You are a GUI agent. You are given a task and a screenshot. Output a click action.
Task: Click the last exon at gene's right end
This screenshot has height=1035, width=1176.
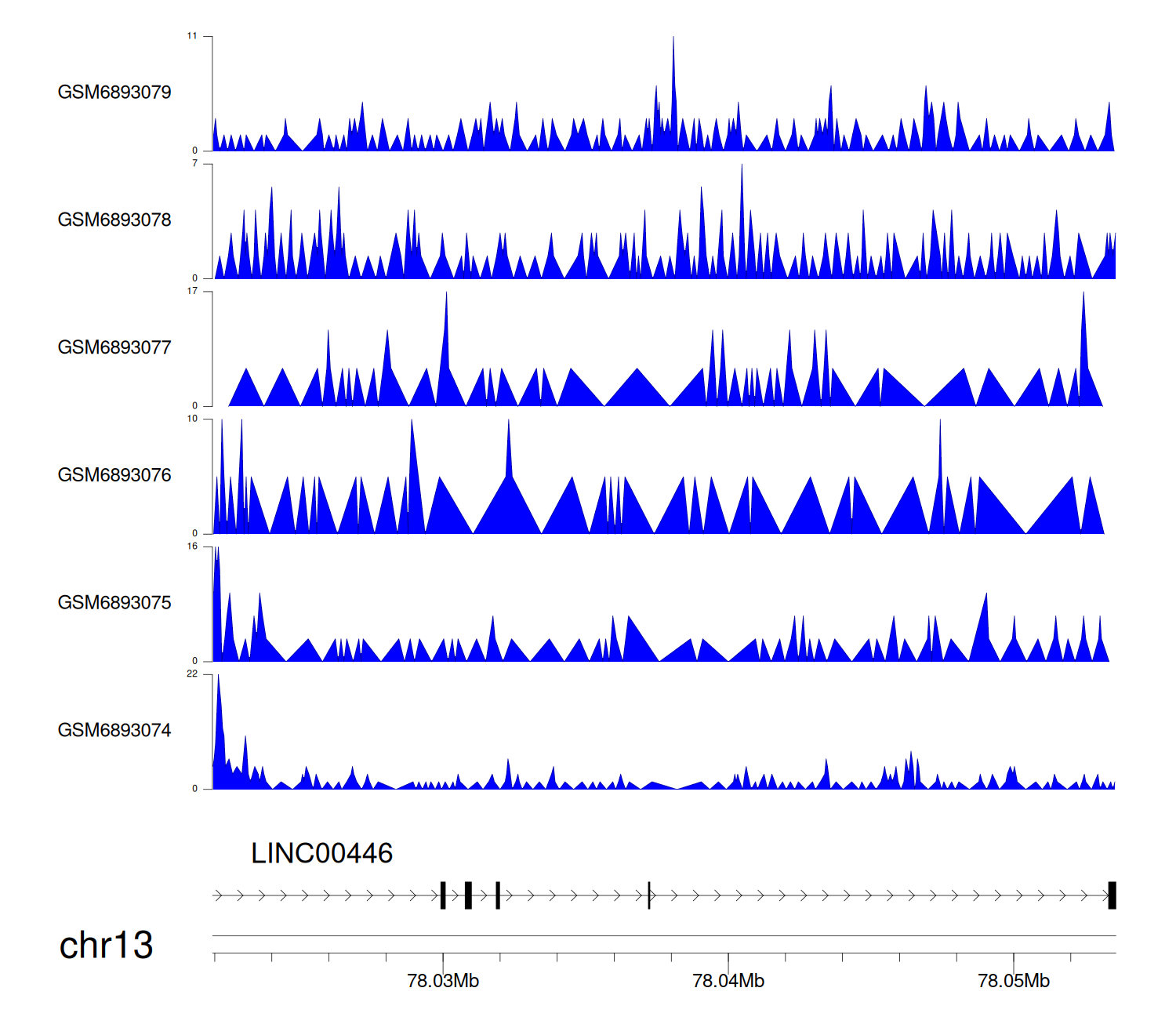[1112, 895]
